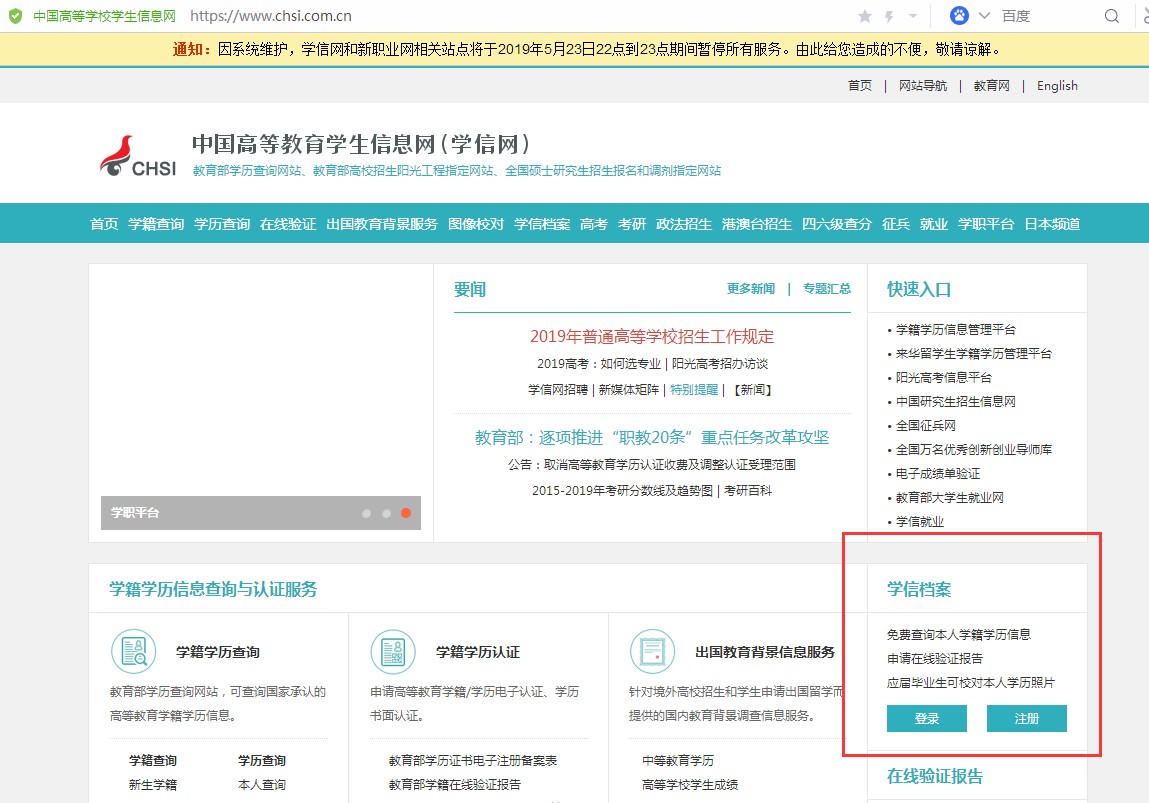Click the 学籍学历查询 round document icon
This screenshot has width=1149, height=803.
133,651
